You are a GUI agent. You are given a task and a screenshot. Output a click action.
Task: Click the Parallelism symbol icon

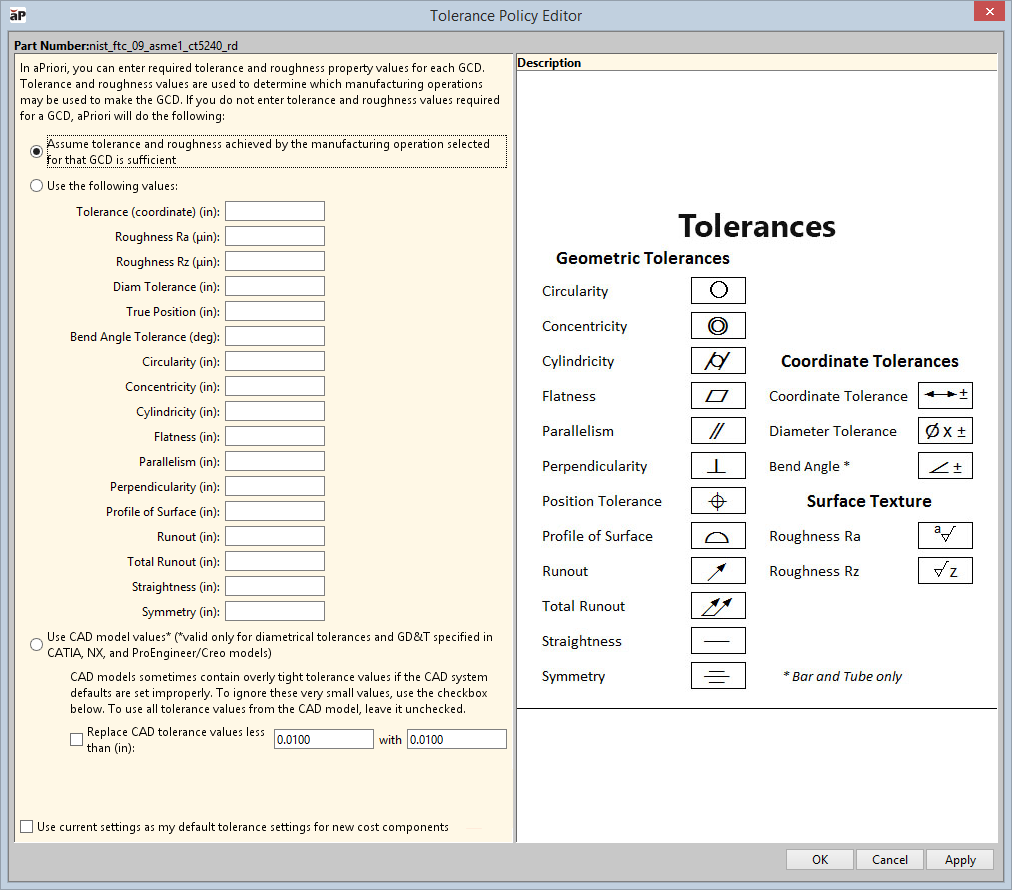tap(718, 430)
